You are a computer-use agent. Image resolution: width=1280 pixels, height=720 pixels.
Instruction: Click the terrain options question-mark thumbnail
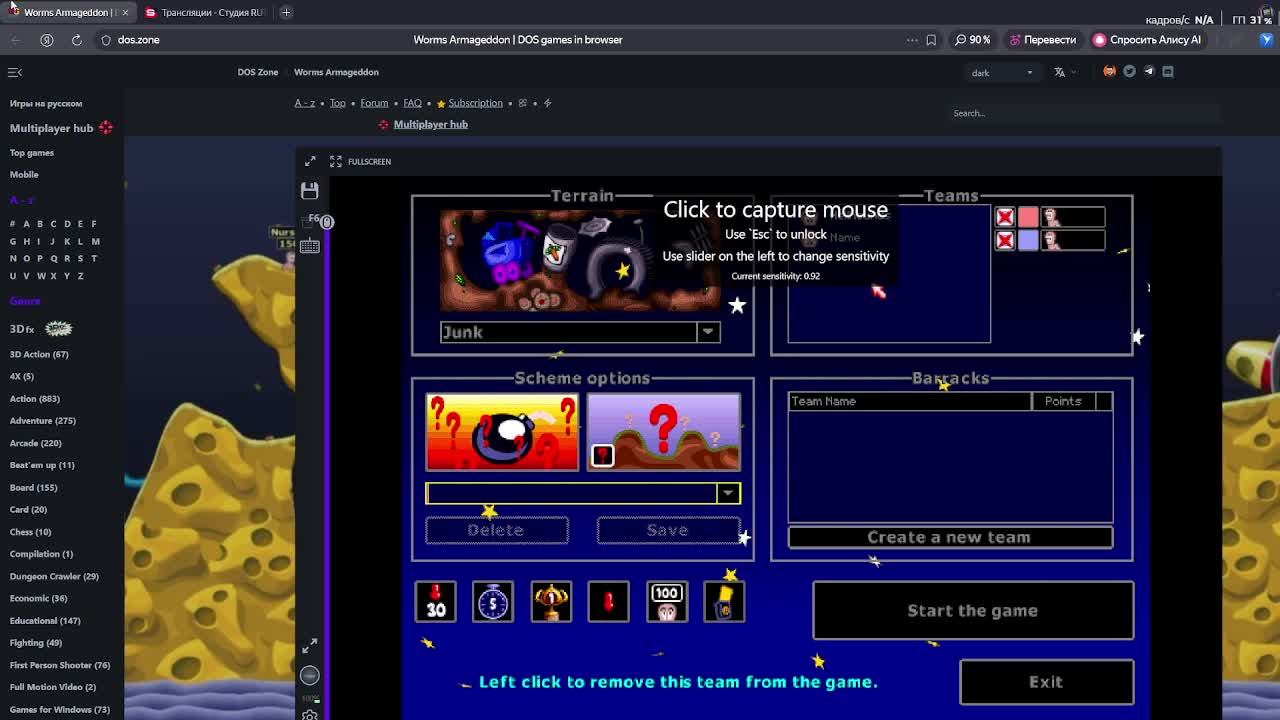pos(664,432)
